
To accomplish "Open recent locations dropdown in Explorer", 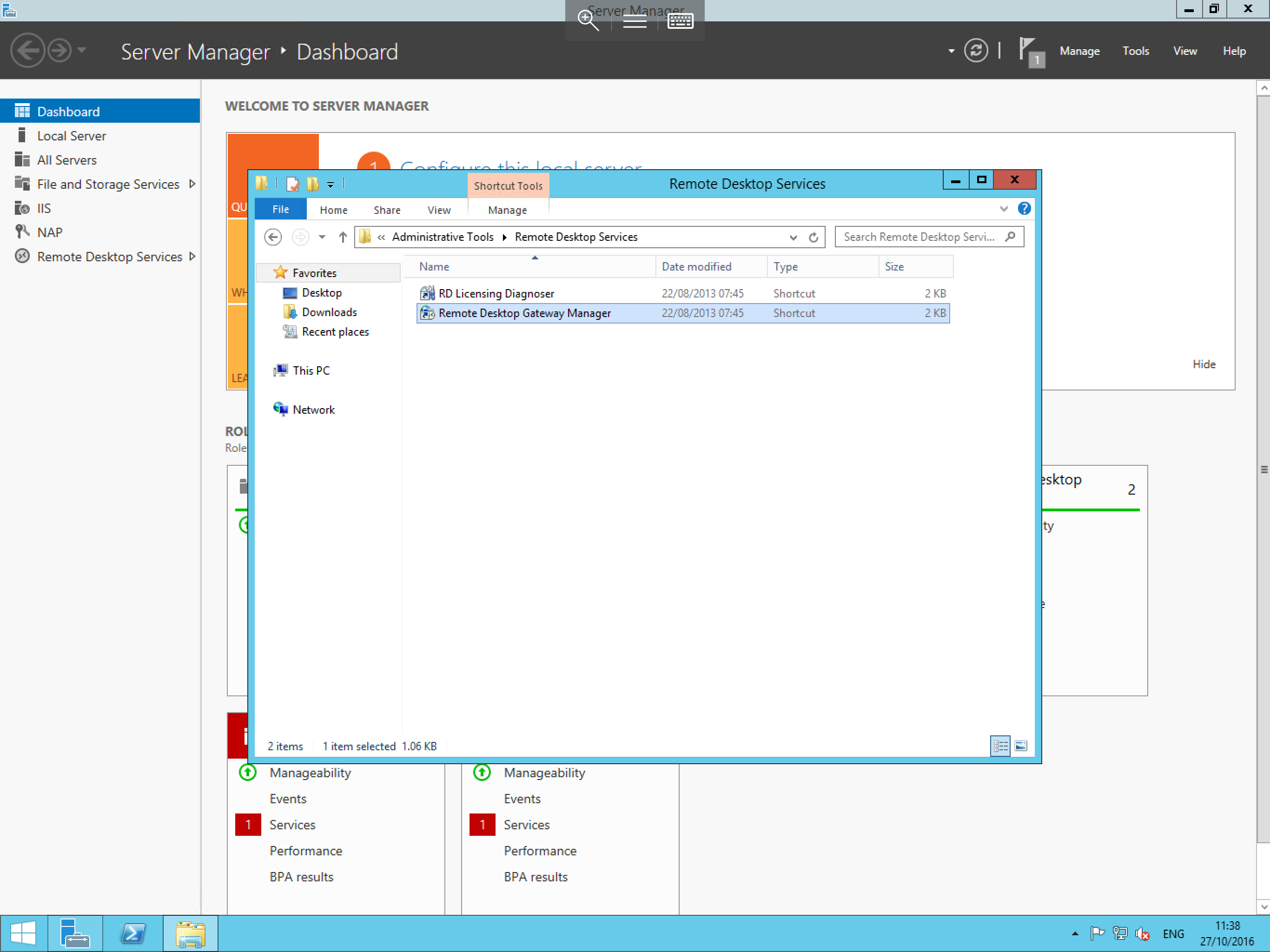I will pos(322,237).
